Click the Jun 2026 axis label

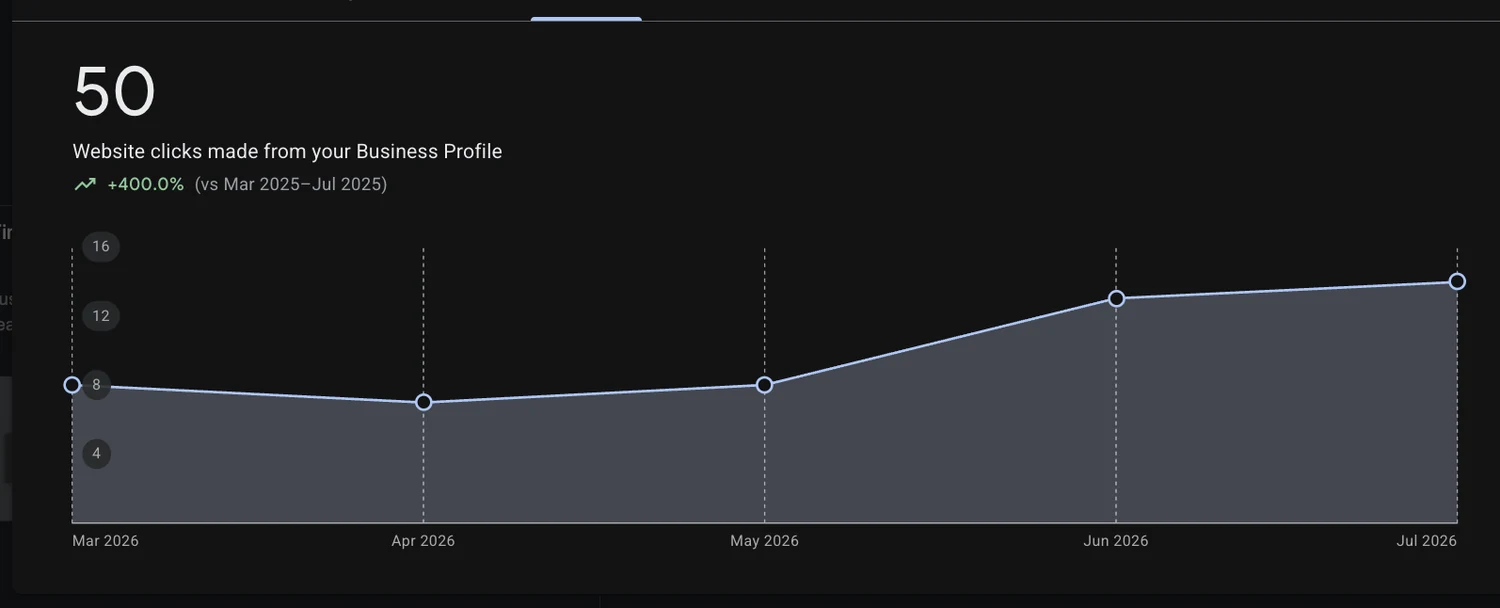(x=1116, y=541)
